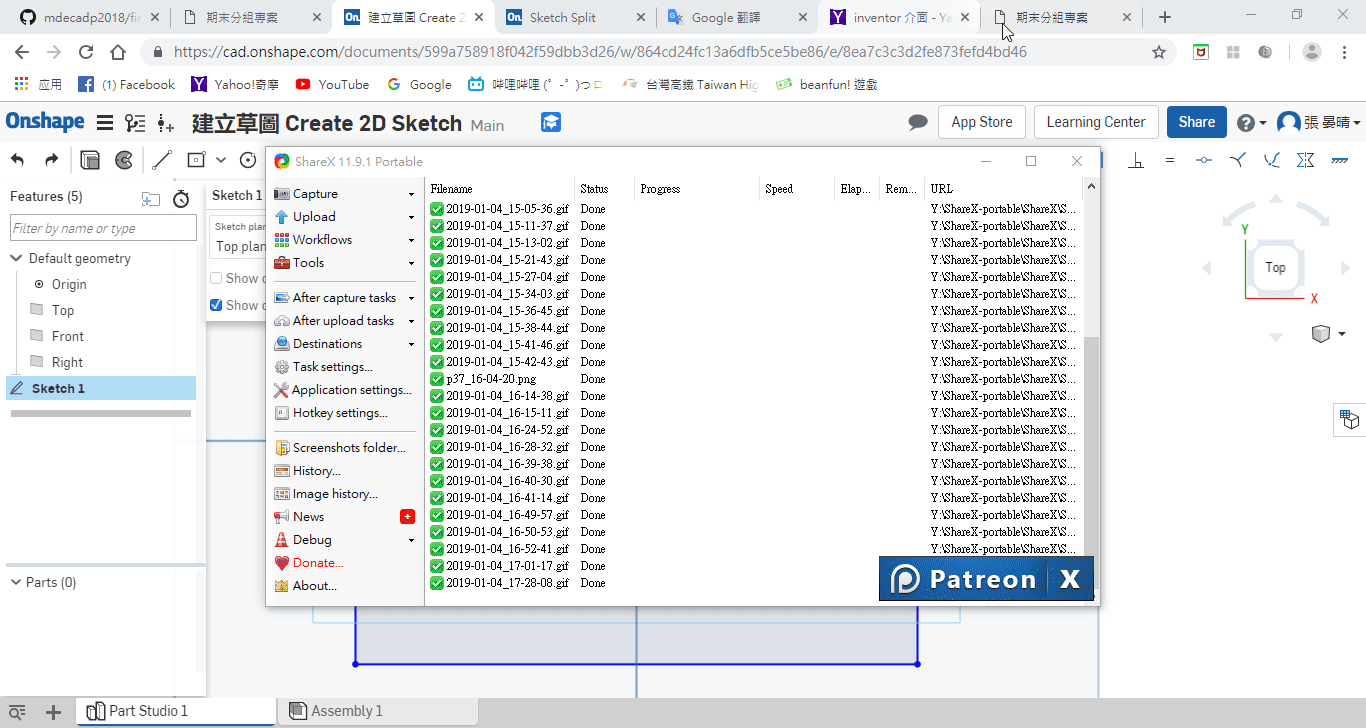Click the ShareX task list scrollbar
This screenshot has width=1366, height=728.
(1091, 445)
